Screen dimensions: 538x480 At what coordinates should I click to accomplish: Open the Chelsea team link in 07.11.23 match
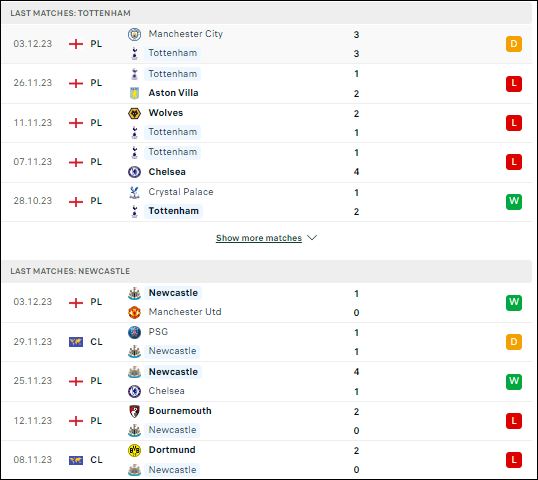167,172
